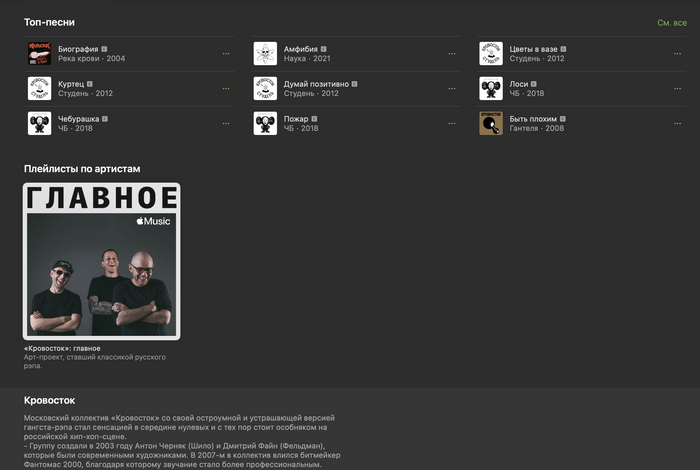
Task: Select the Чебурашка song row
Action: pos(129,123)
